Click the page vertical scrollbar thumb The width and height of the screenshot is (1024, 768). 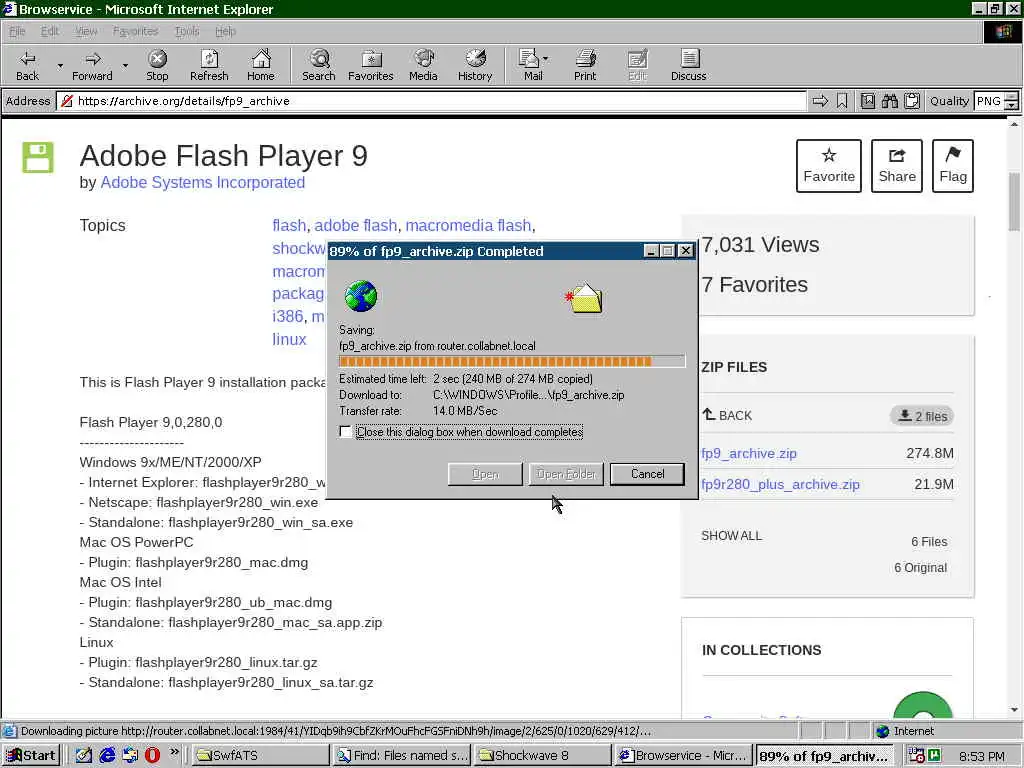1014,202
